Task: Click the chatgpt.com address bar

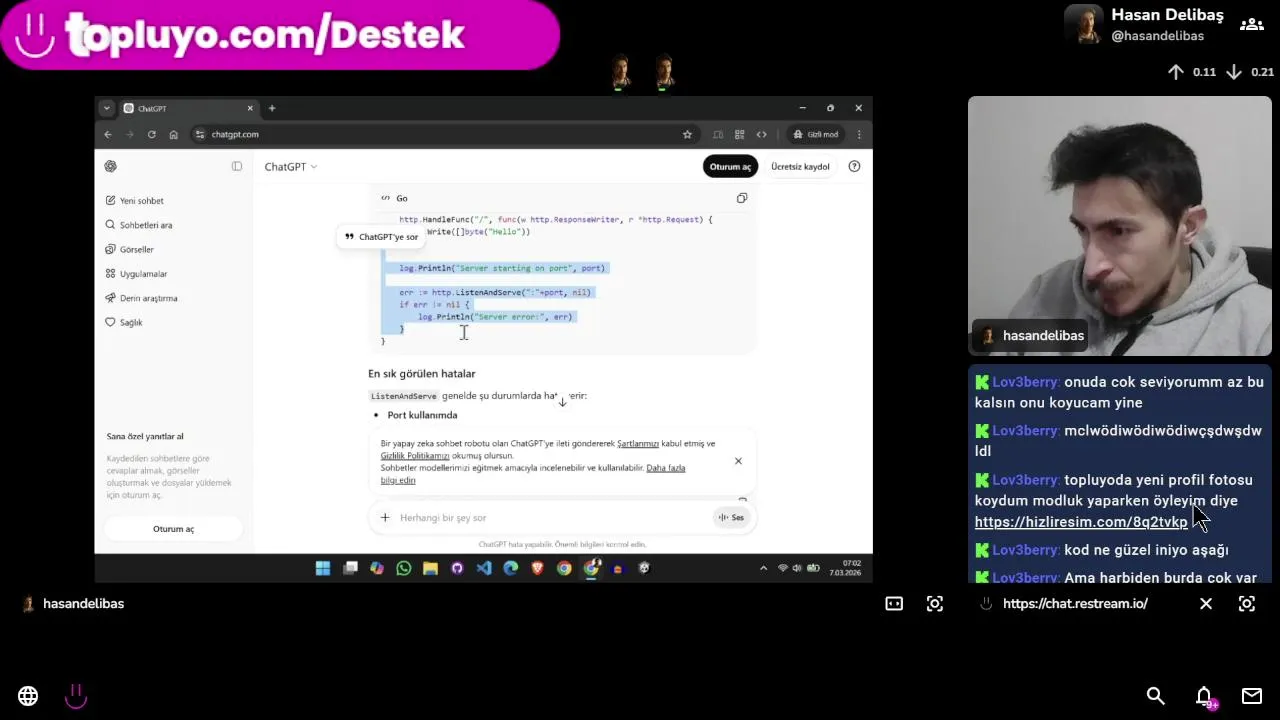Action: point(440,134)
